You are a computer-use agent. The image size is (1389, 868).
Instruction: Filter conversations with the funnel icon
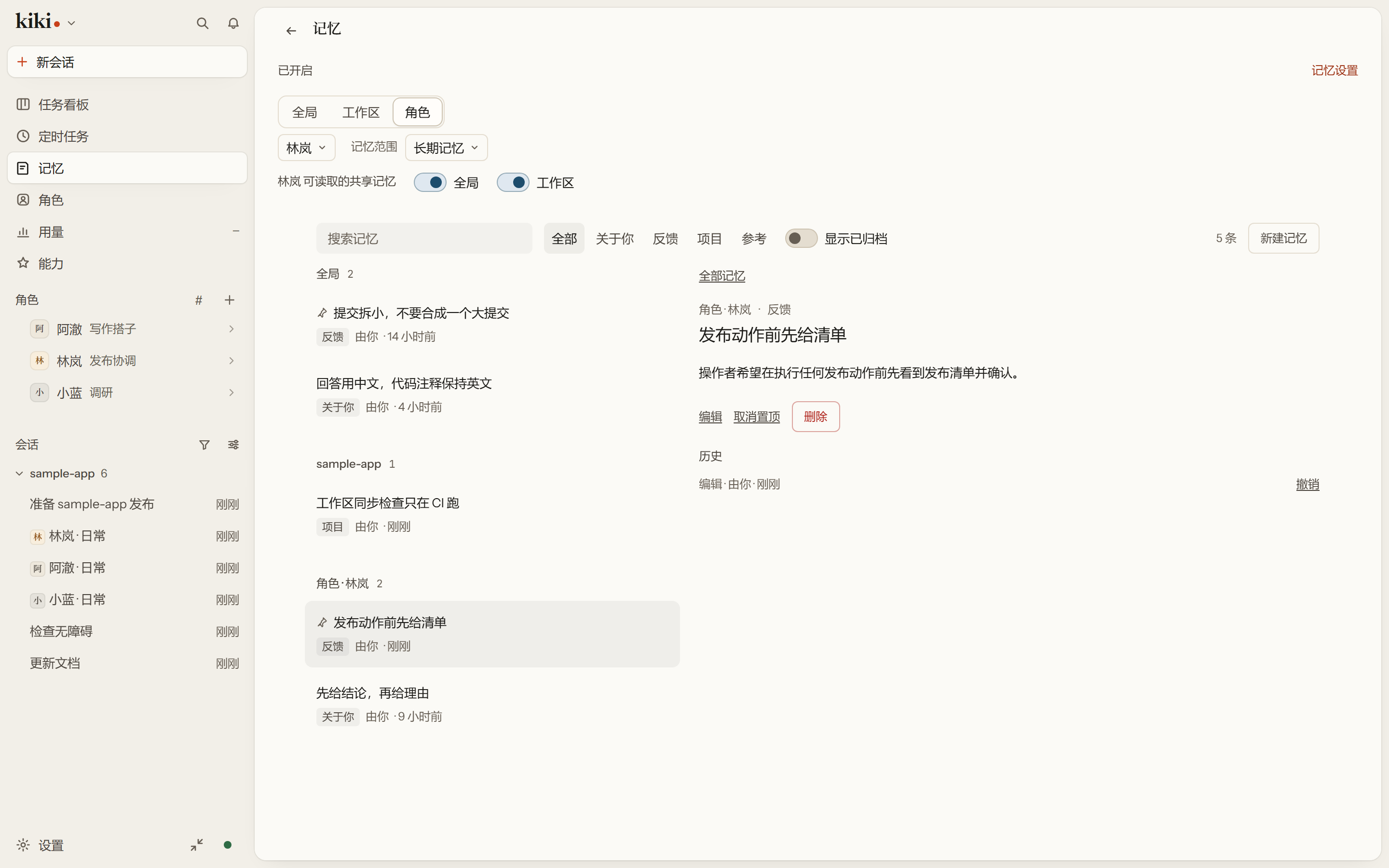tap(204, 445)
